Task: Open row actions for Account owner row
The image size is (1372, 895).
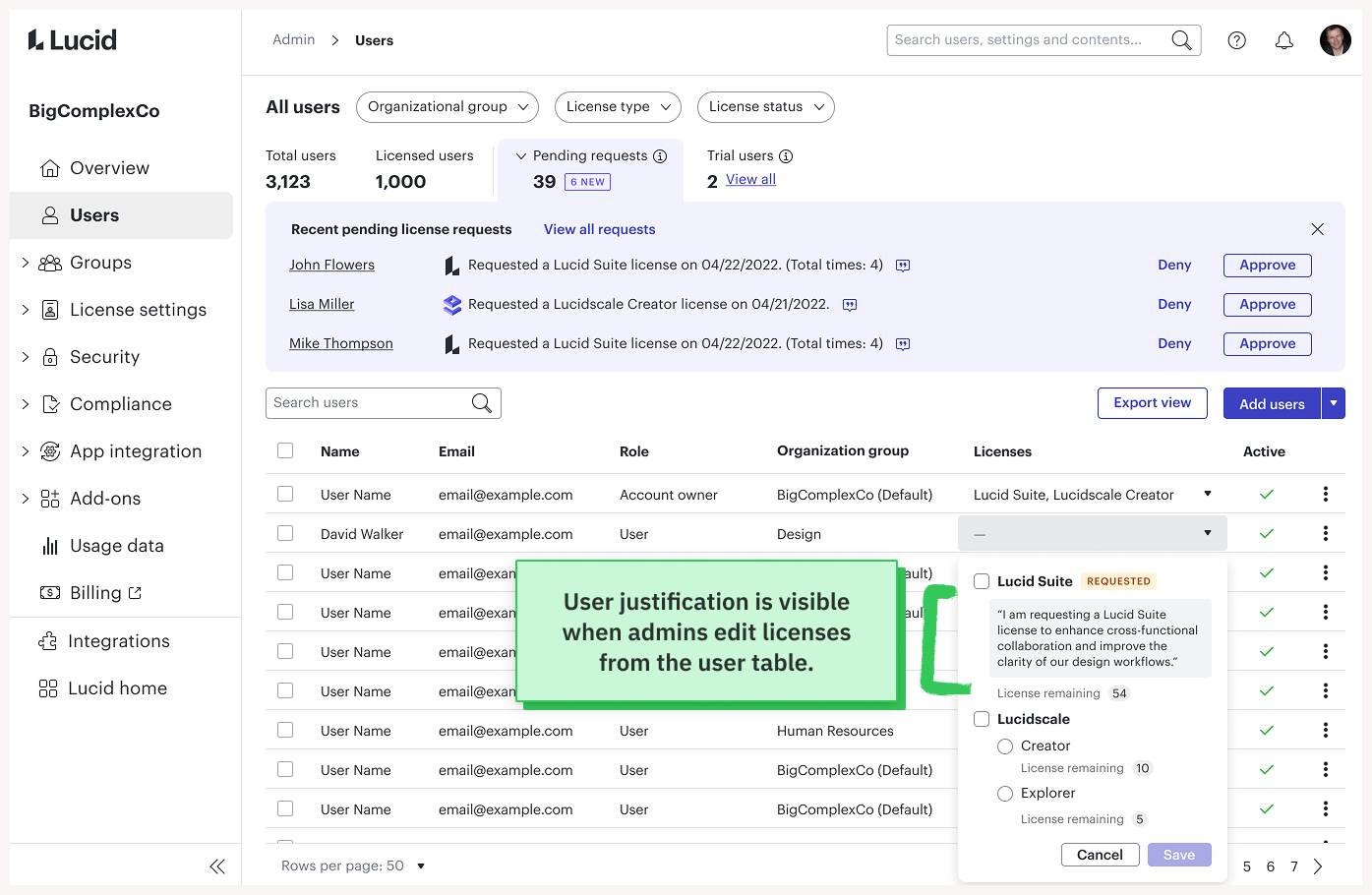Action: [x=1326, y=494]
